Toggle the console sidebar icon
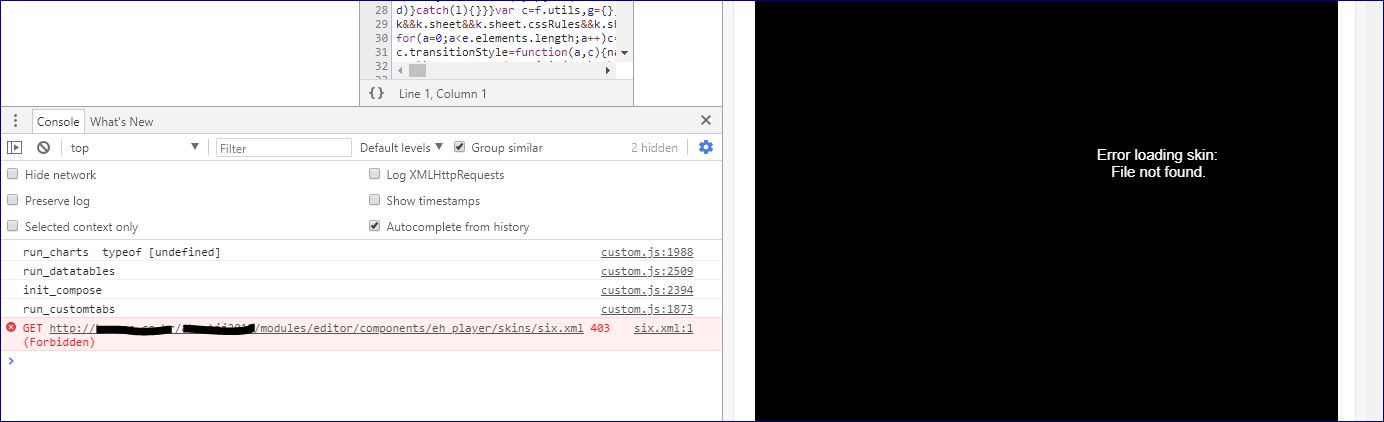The width and height of the screenshot is (1384, 422). [14, 147]
